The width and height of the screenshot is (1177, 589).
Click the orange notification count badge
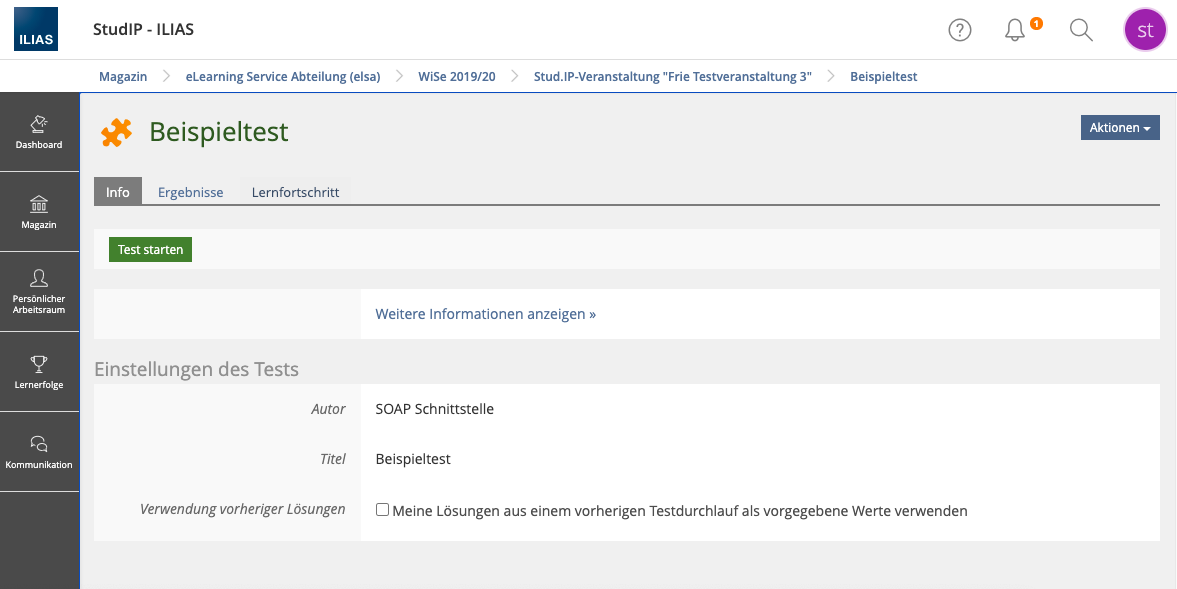coord(1036,23)
